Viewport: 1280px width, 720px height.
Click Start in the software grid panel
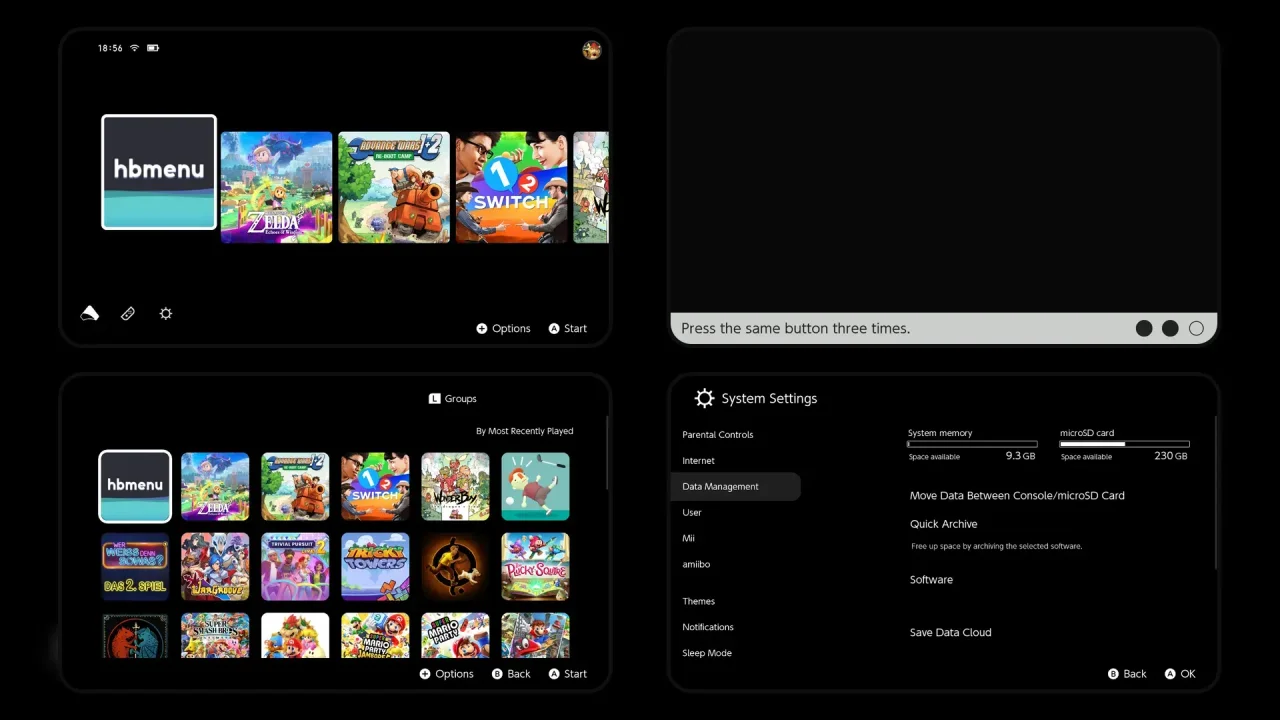click(x=568, y=674)
